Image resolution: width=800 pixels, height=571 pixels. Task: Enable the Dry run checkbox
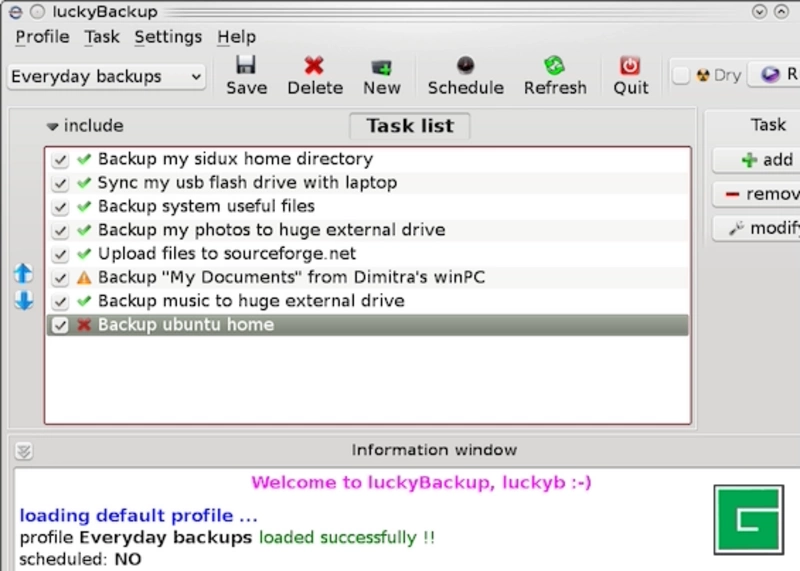click(x=681, y=75)
